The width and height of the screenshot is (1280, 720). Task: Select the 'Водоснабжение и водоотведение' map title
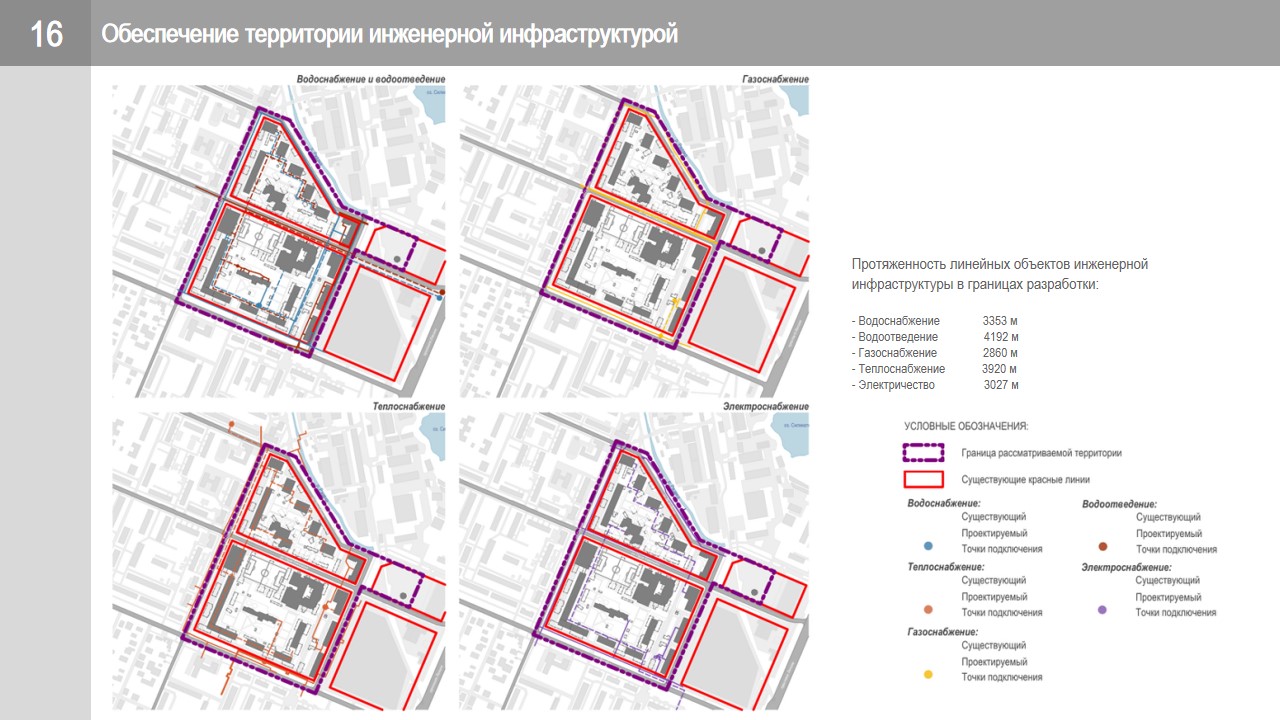[x=370, y=79]
